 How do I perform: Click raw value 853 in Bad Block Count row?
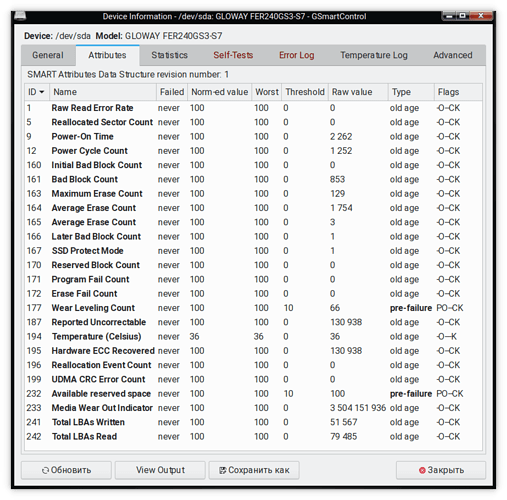(x=337, y=179)
